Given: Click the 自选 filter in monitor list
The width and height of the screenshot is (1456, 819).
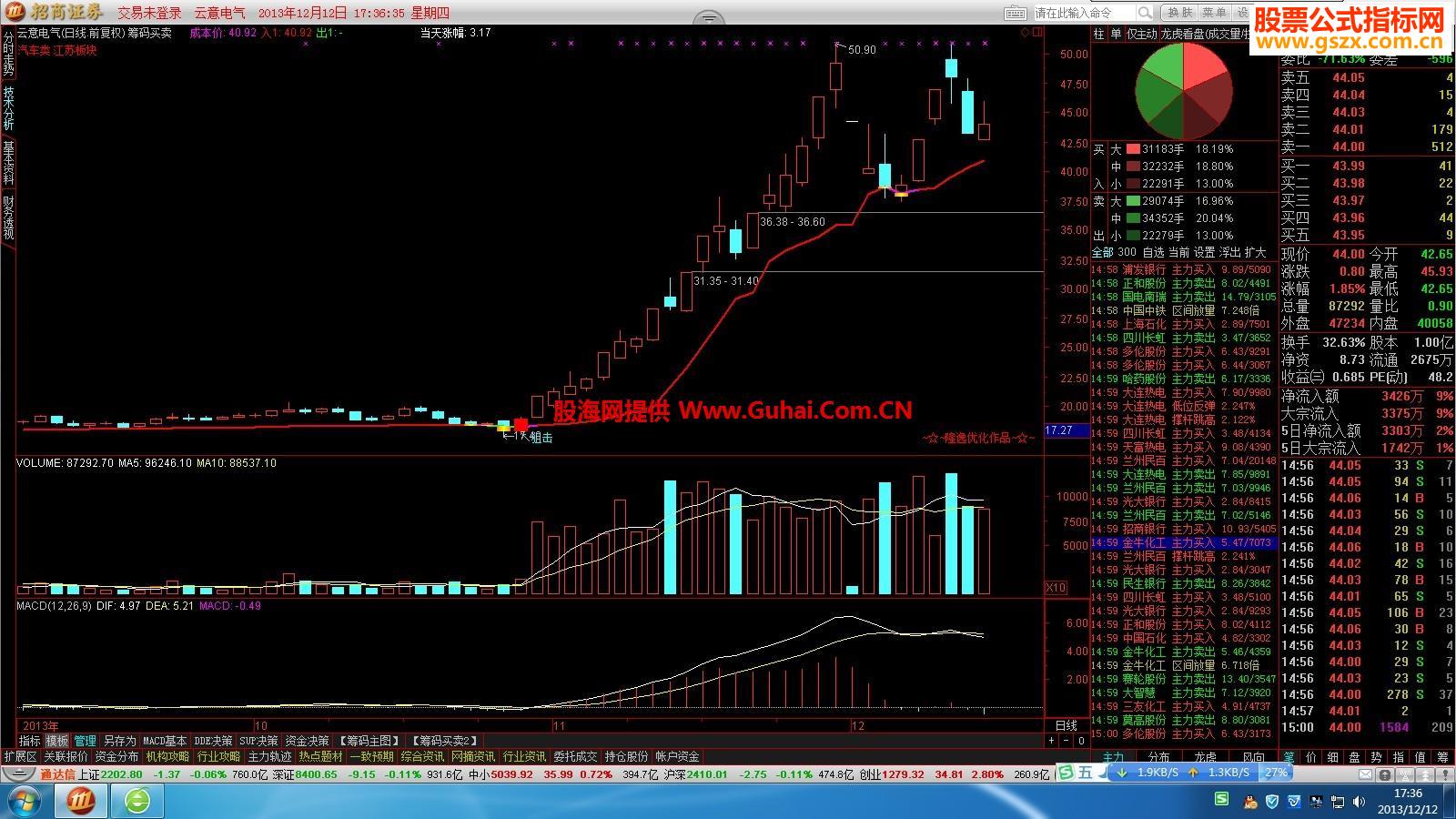Looking at the screenshot, I should click(x=1153, y=252).
